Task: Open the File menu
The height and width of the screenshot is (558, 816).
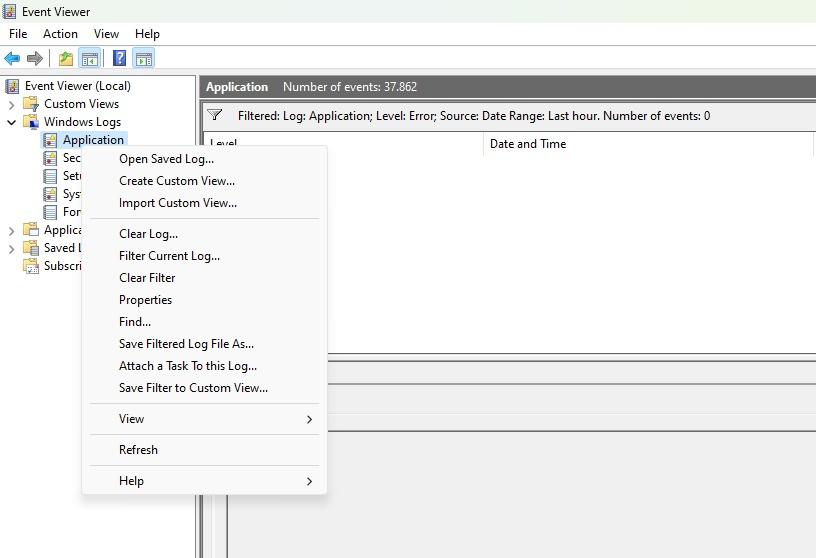Action: 18,34
